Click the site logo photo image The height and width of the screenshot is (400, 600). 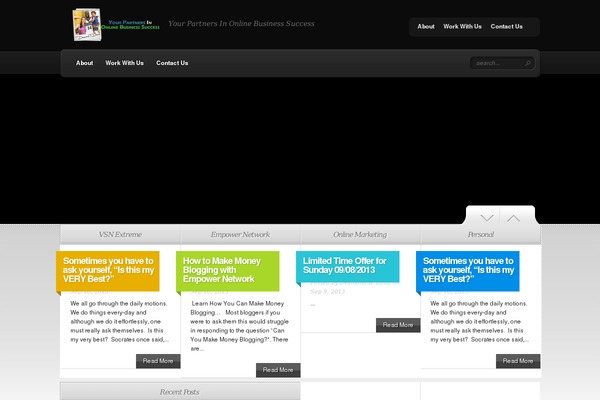(87, 24)
